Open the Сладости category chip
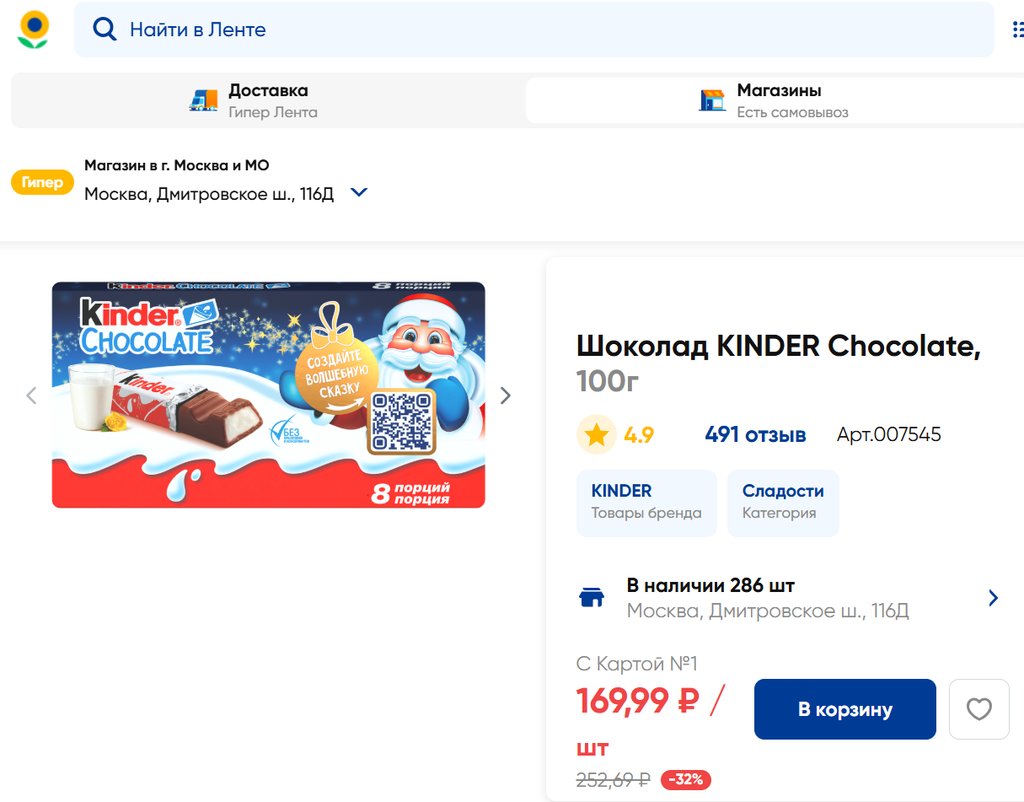 [x=782, y=502]
